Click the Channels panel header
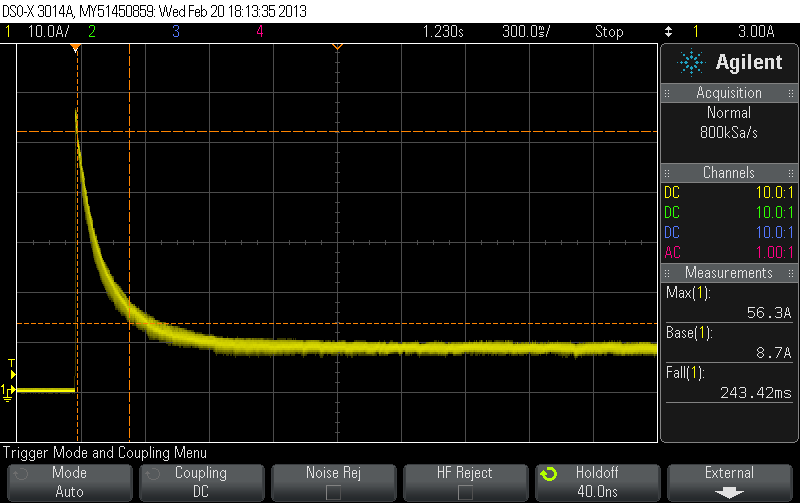Screen dimensions: 800x503 729,172
